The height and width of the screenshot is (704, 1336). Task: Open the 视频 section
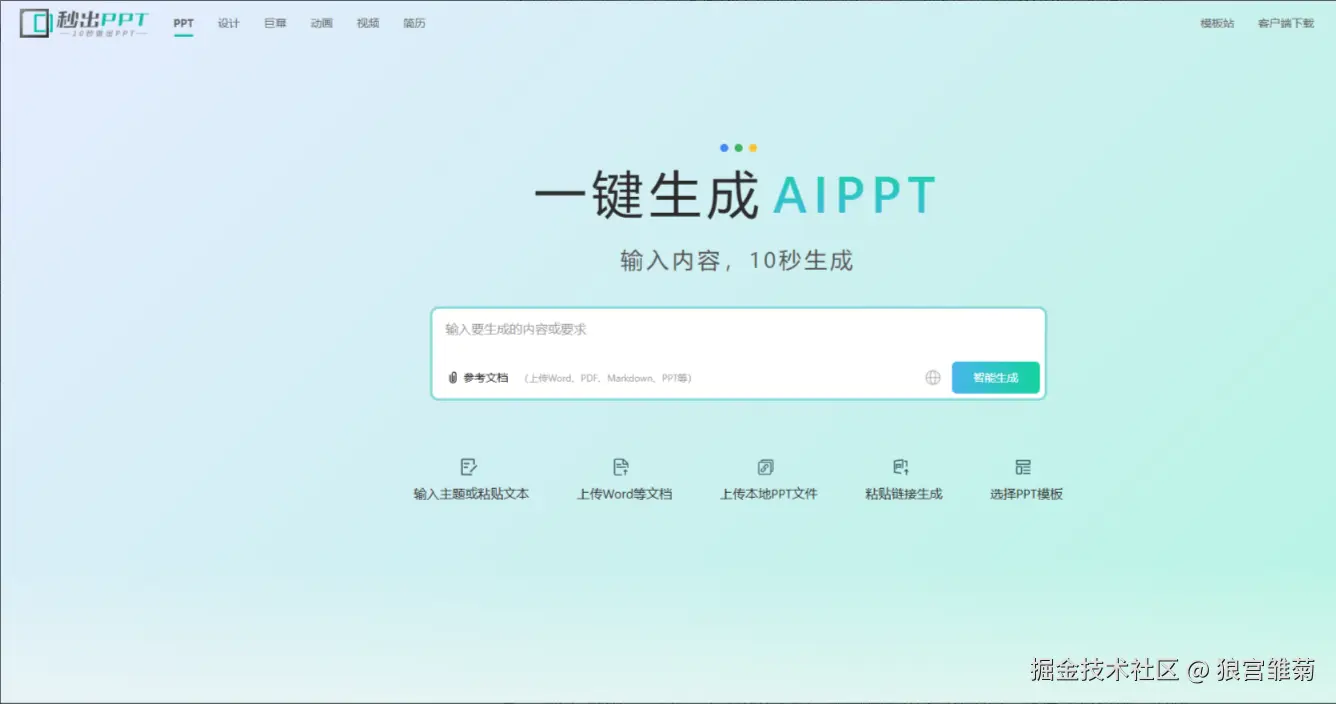[x=367, y=23]
